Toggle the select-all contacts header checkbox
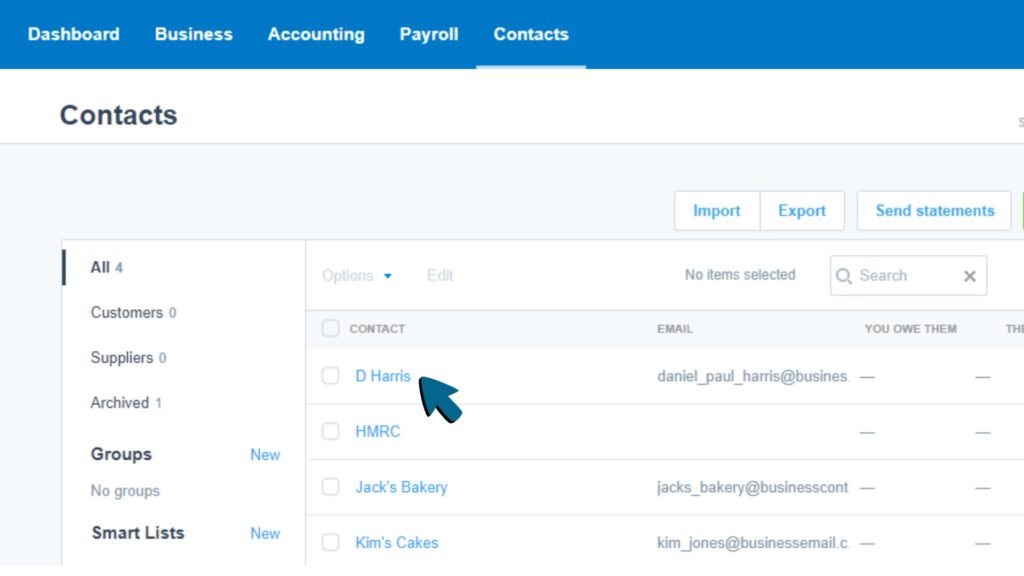The height and width of the screenshot is (576, 1024). pyautogui.click(x=330, y=329)
